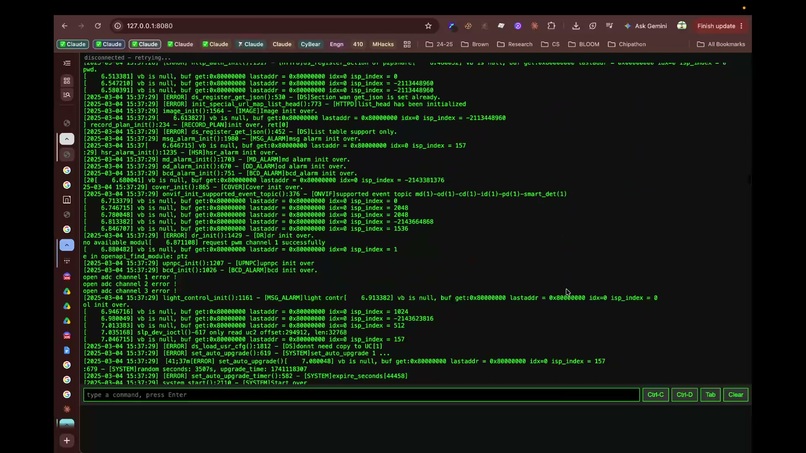Click the 'open adc channel 3 error !' line
The image size is (806, 453).
[x=130, y=291]
